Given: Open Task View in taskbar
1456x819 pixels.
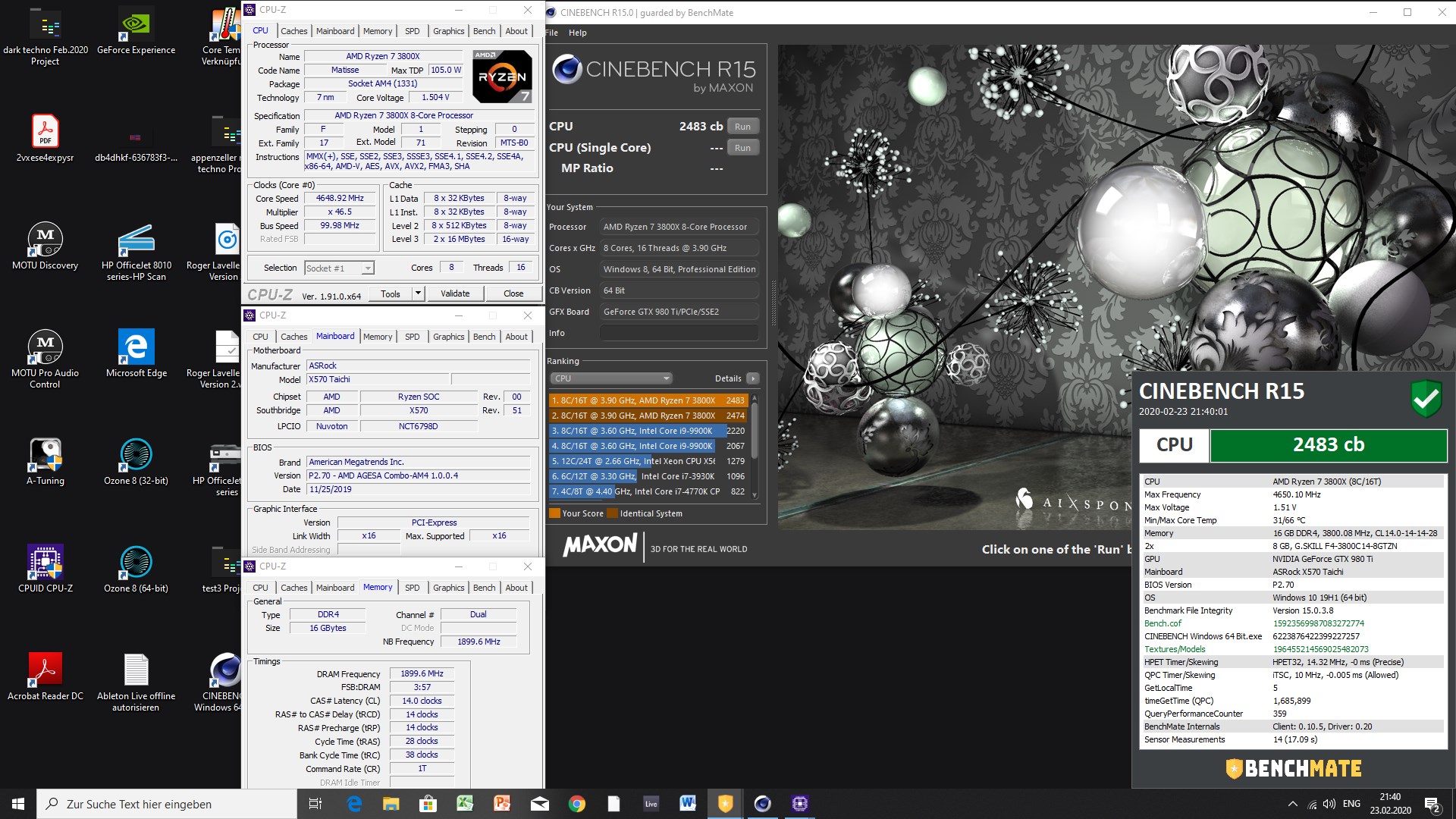Looking at the screenshot, I should [x=315, y=804].
